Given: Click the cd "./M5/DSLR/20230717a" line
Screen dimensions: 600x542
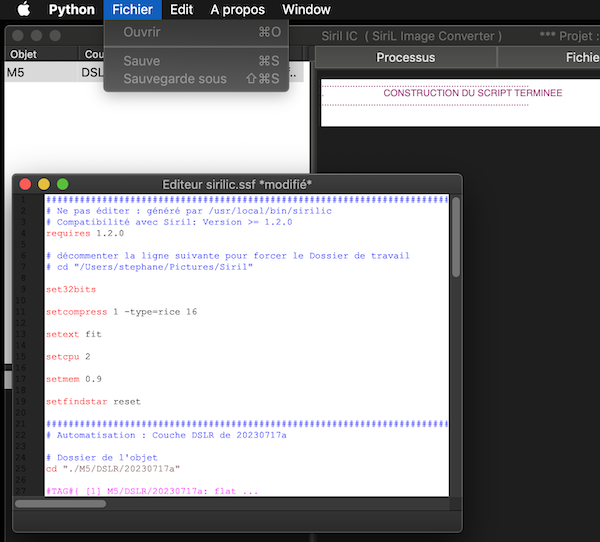Looking at the screenshot, I should coord(113,469).
